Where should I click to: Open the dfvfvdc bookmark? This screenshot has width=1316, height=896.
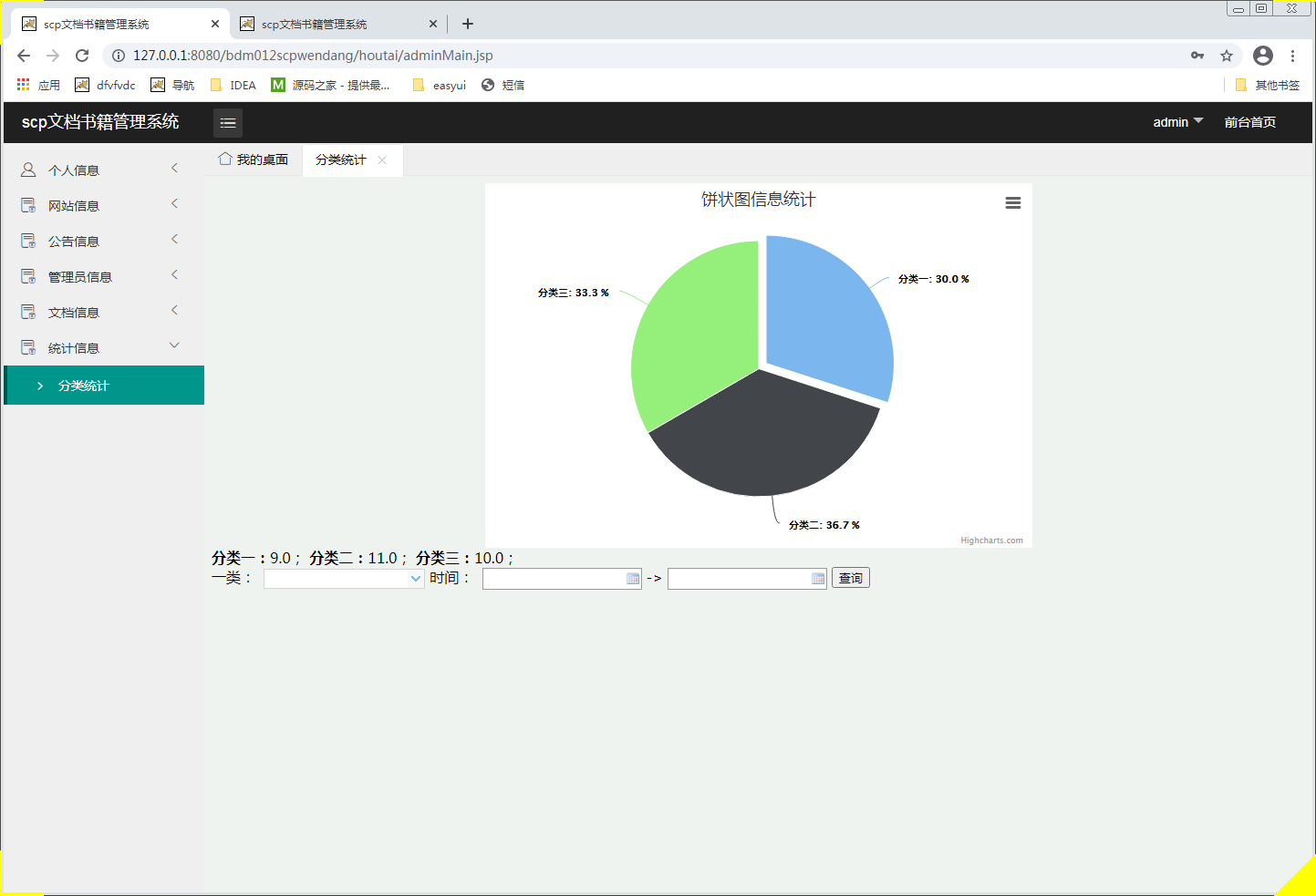click(x=105, y=85)
